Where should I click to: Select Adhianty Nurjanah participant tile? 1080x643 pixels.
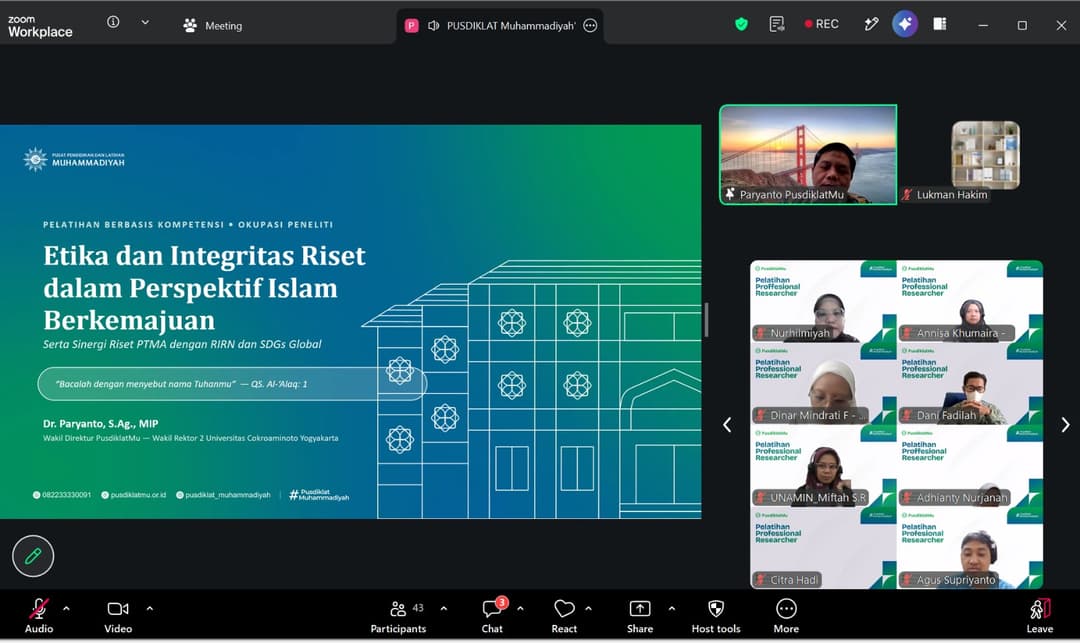click(x=970, y=466)
